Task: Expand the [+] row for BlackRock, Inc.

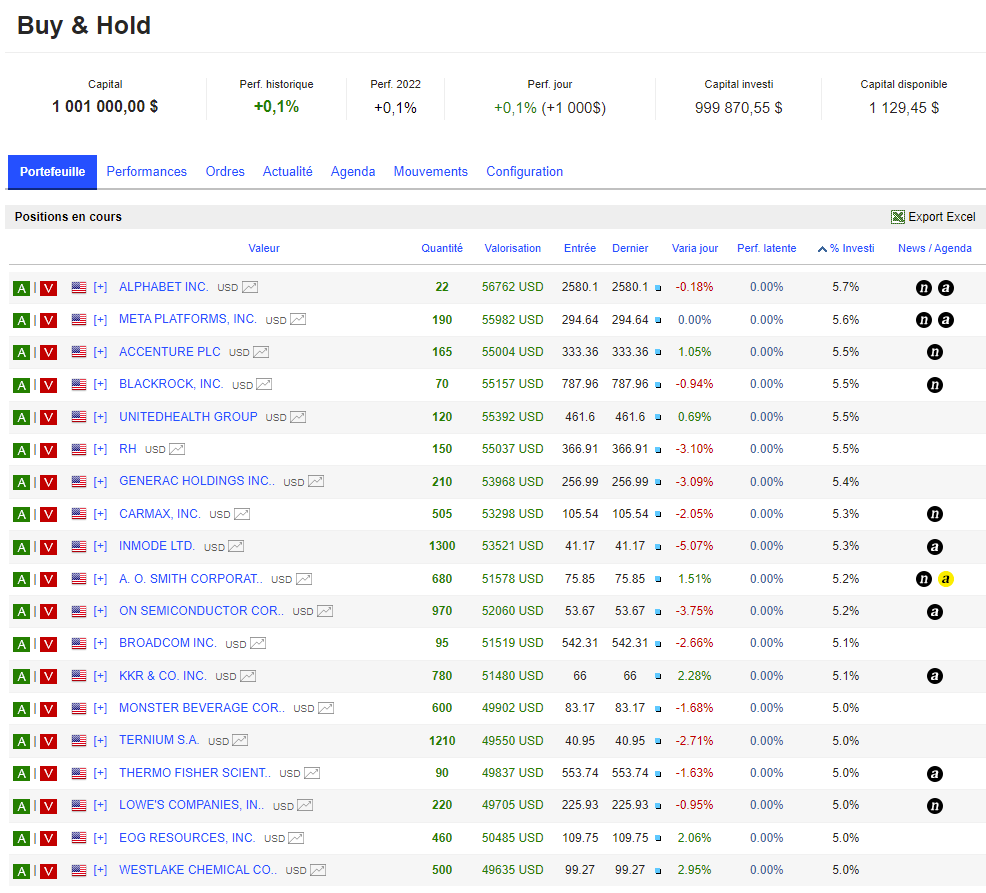Action: coord(100,384)
